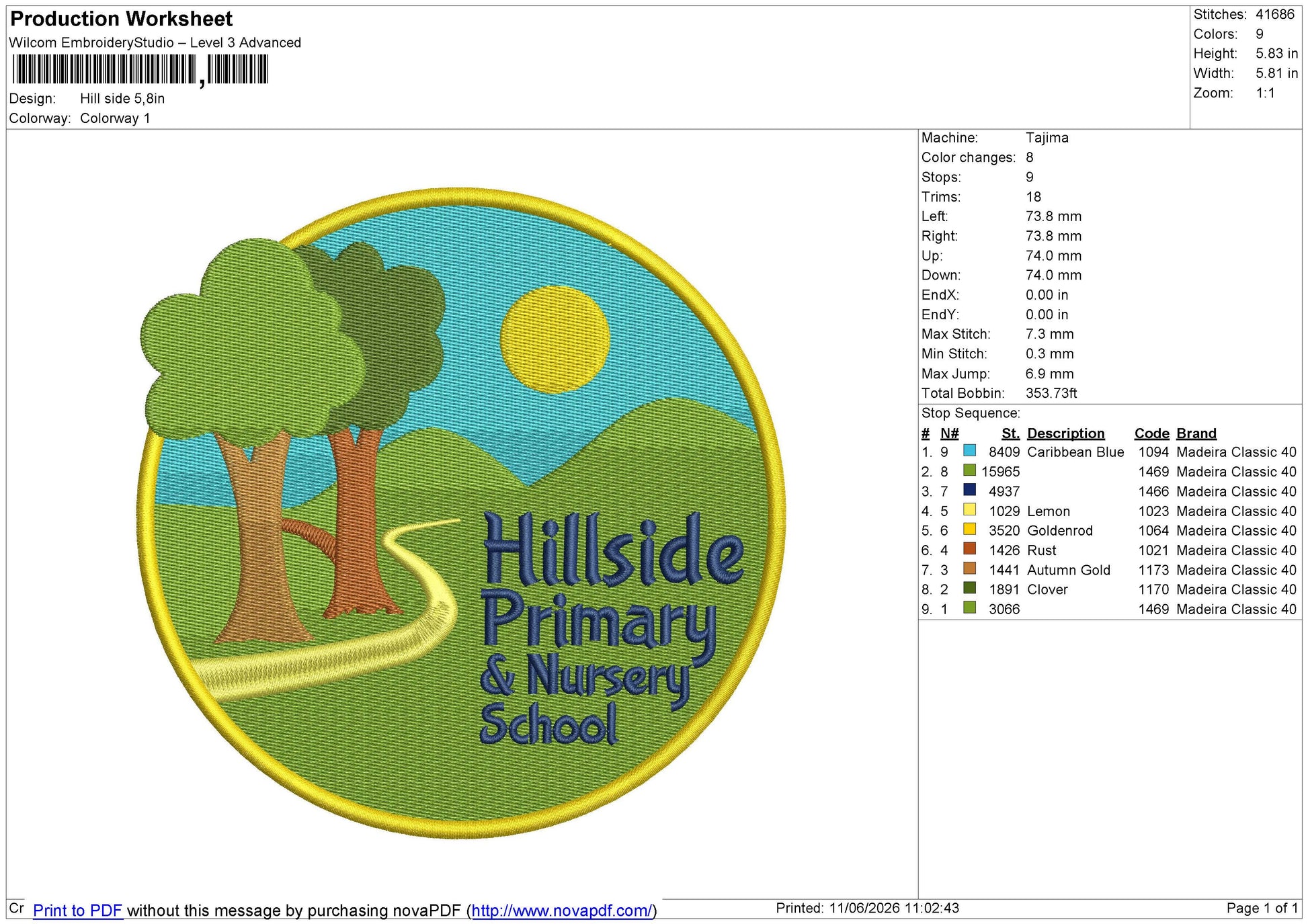Select the Code column header
Viewport: 1308px width, 924px height.
tap(1152, 433)
